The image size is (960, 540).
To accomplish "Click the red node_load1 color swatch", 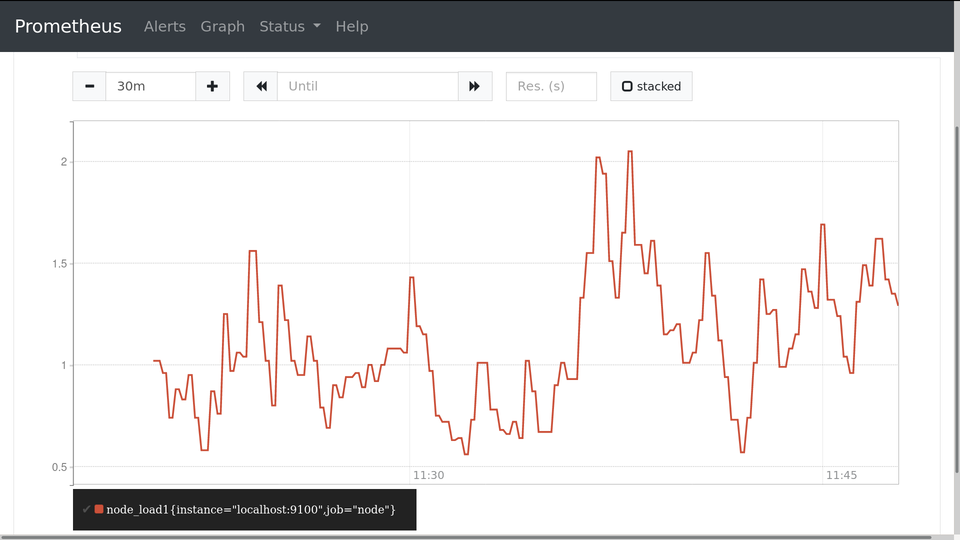I will pyautogui.click(x=99, y=510).
